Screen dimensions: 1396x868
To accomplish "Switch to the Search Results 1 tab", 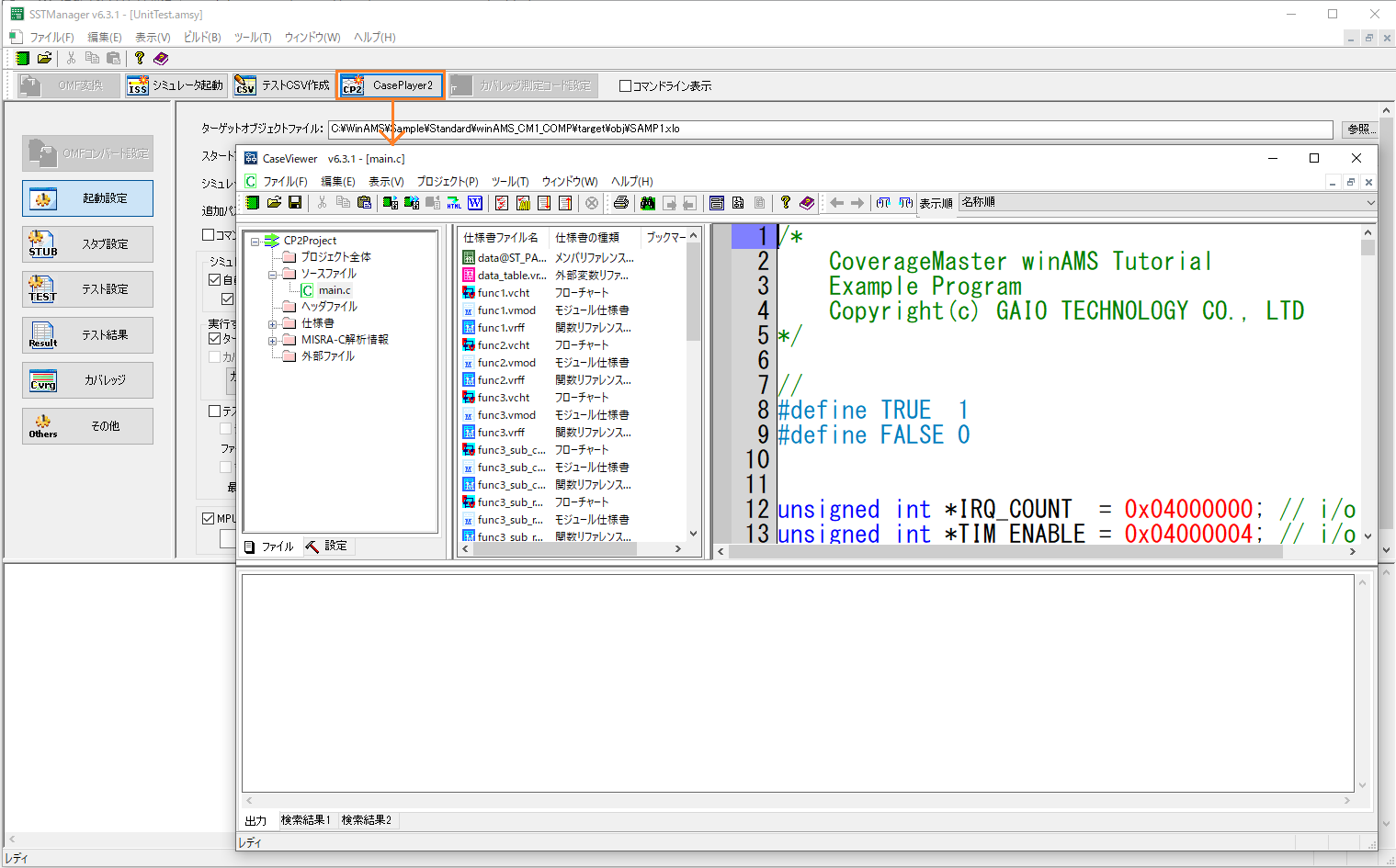I will (x=305, y=820).
